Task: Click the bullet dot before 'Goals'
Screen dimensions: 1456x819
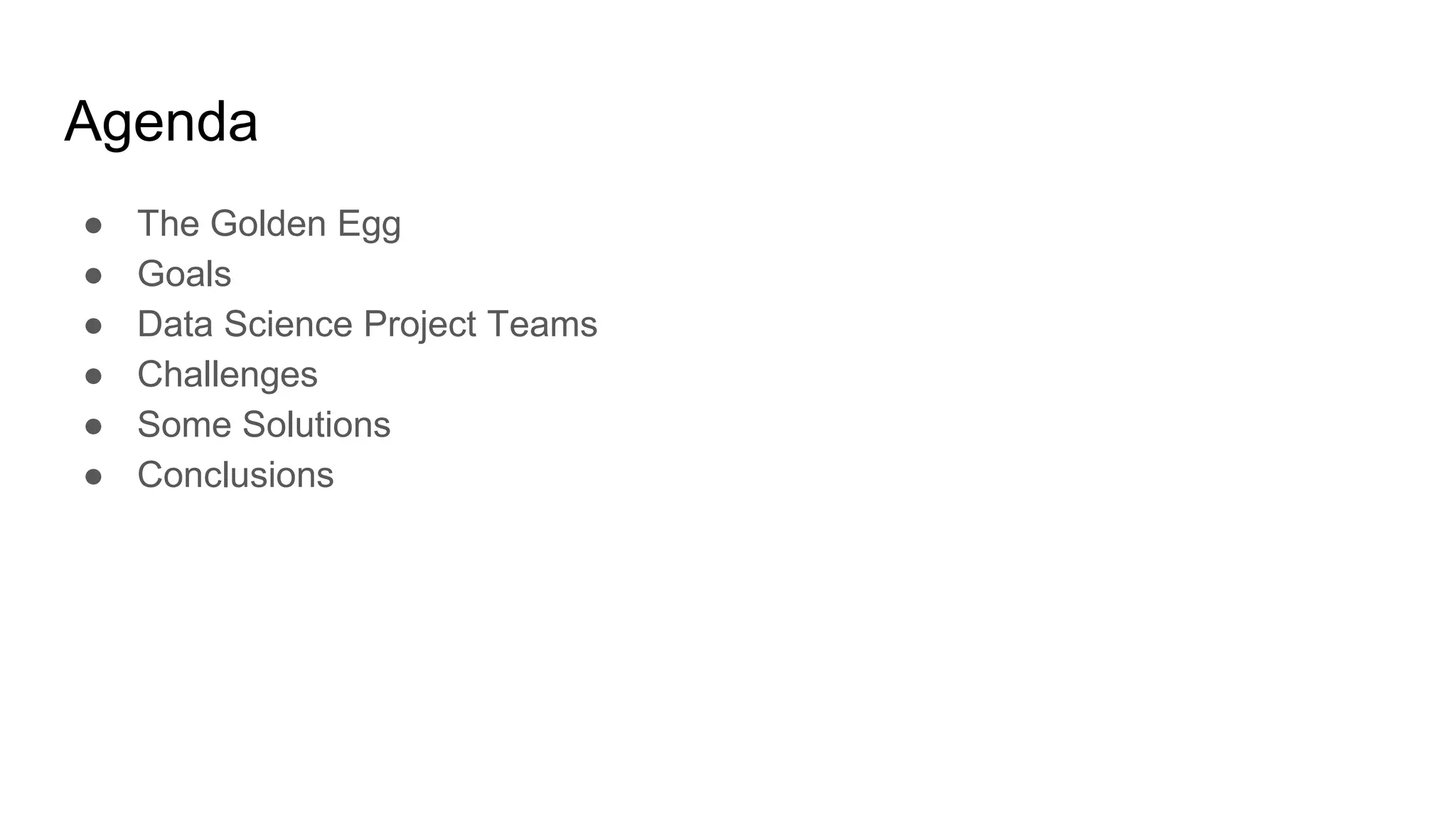Action: coord(93,275)
